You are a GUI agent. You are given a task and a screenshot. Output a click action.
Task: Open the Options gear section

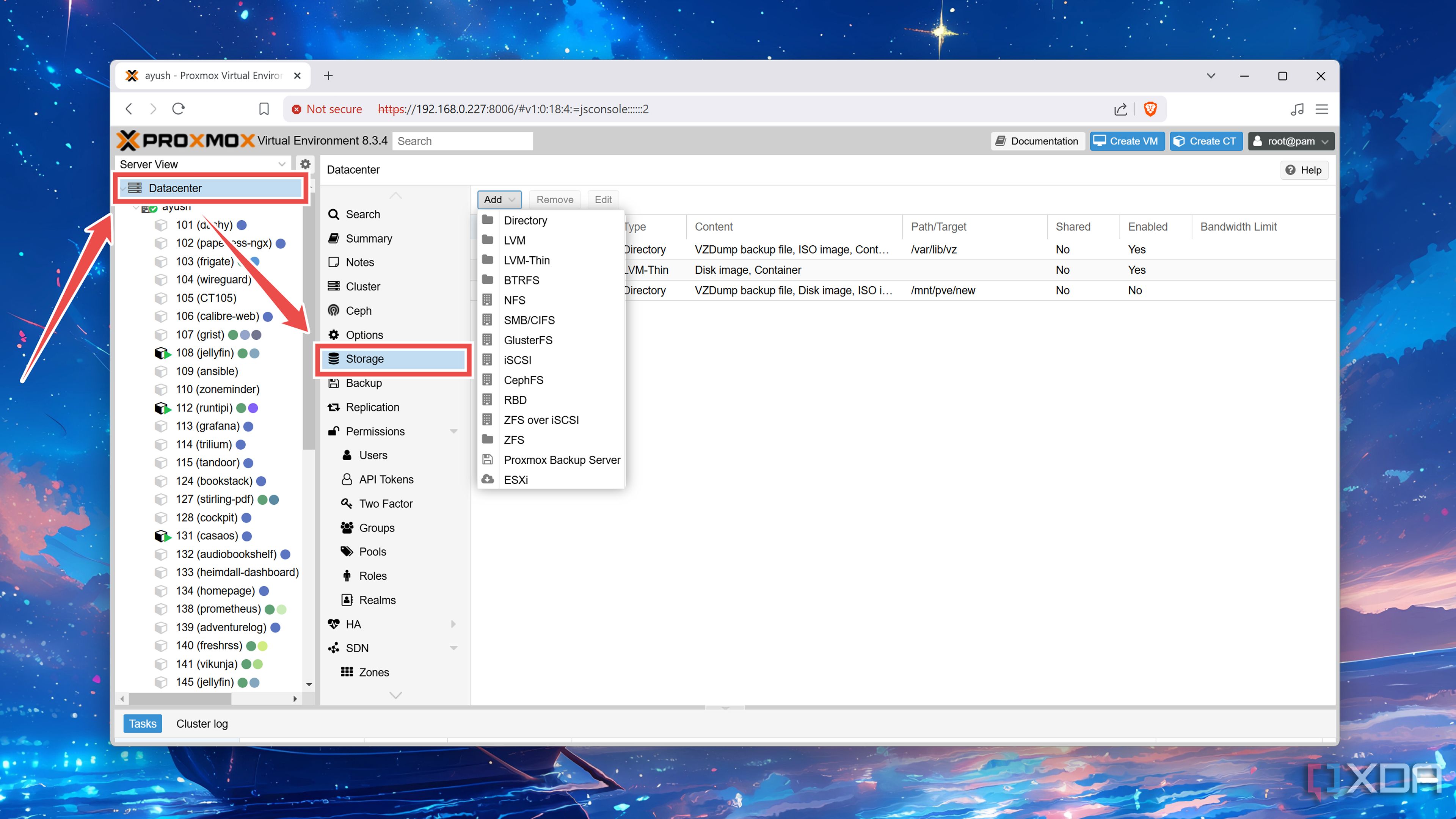(364, 334)
